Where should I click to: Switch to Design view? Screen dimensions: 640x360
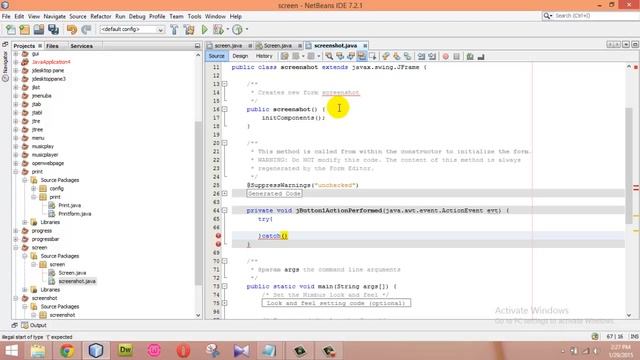click(240, 56)
